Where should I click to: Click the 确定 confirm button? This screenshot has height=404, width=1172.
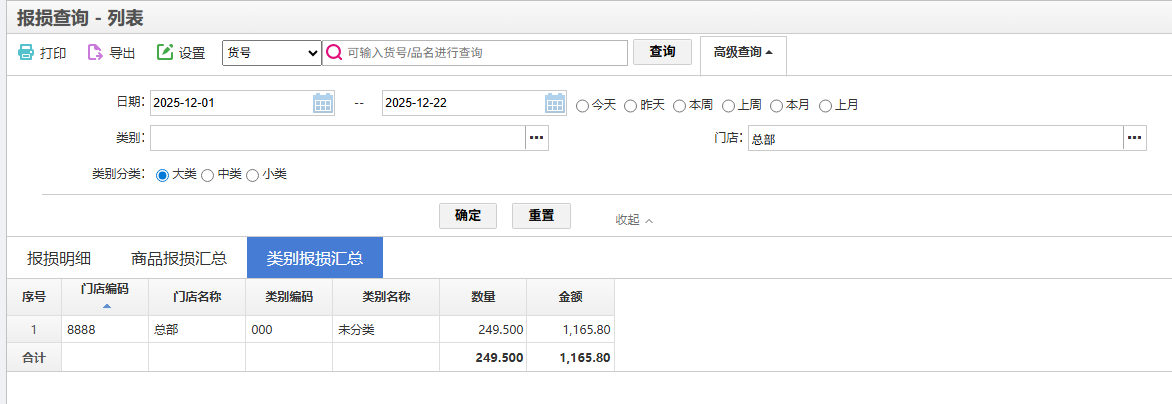coord(468,216)
